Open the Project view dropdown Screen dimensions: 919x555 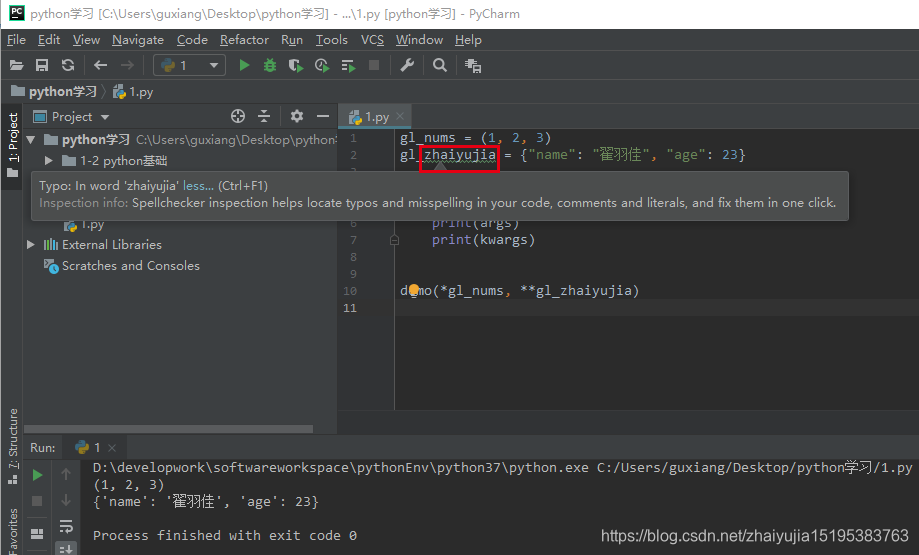72,117
